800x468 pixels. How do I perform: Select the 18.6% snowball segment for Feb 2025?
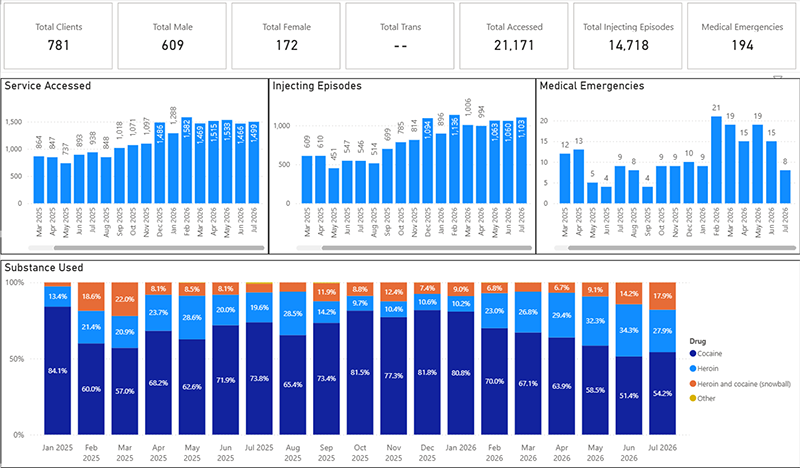(91, 297)
